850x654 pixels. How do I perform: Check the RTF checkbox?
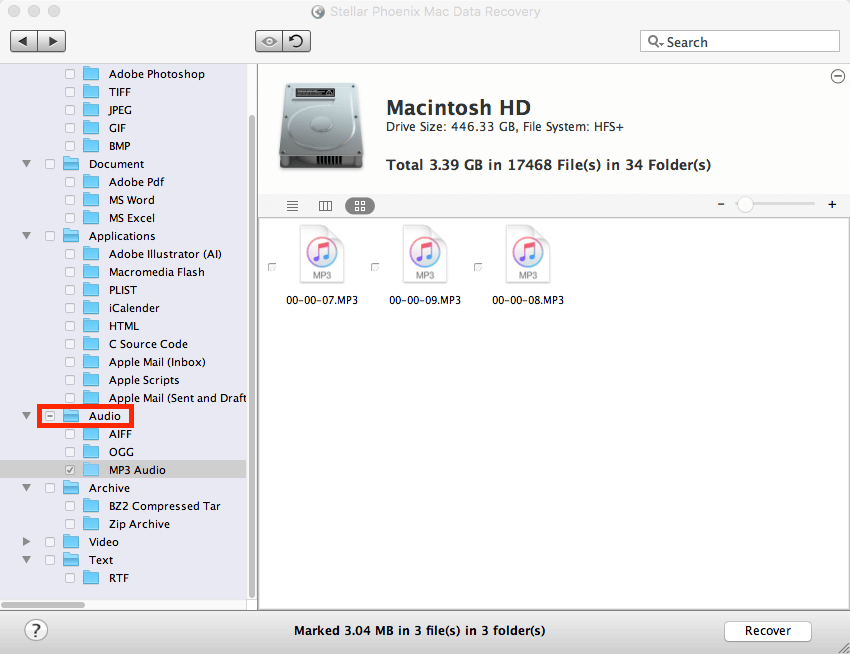point(70,578)
